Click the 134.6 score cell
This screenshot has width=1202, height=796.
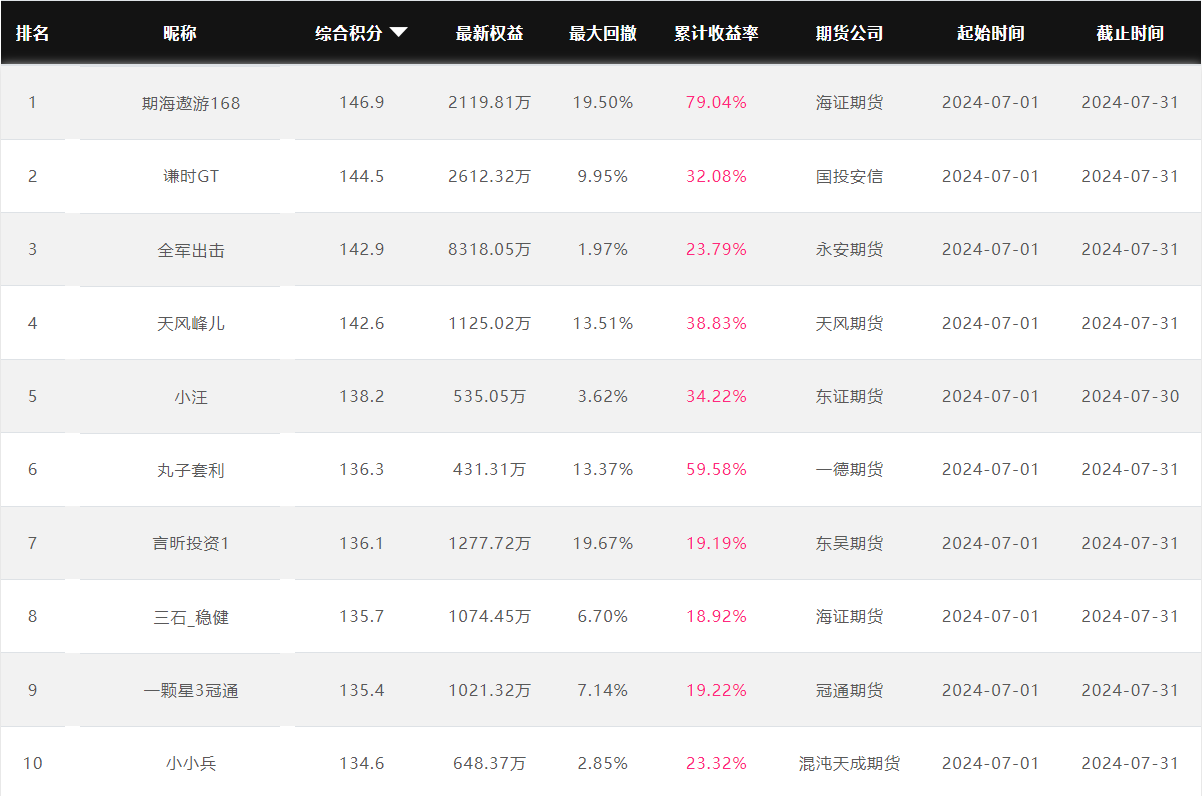pyautogui.click(x=362, y=763)
